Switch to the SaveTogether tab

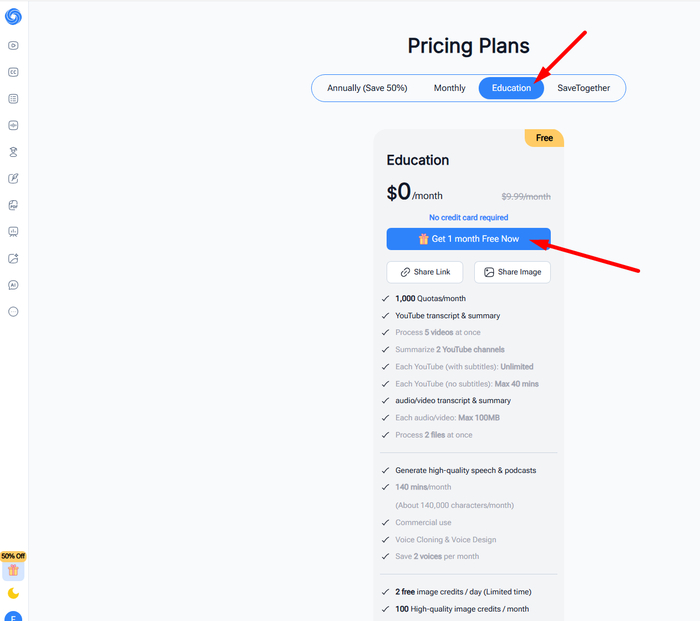[583, 88]
